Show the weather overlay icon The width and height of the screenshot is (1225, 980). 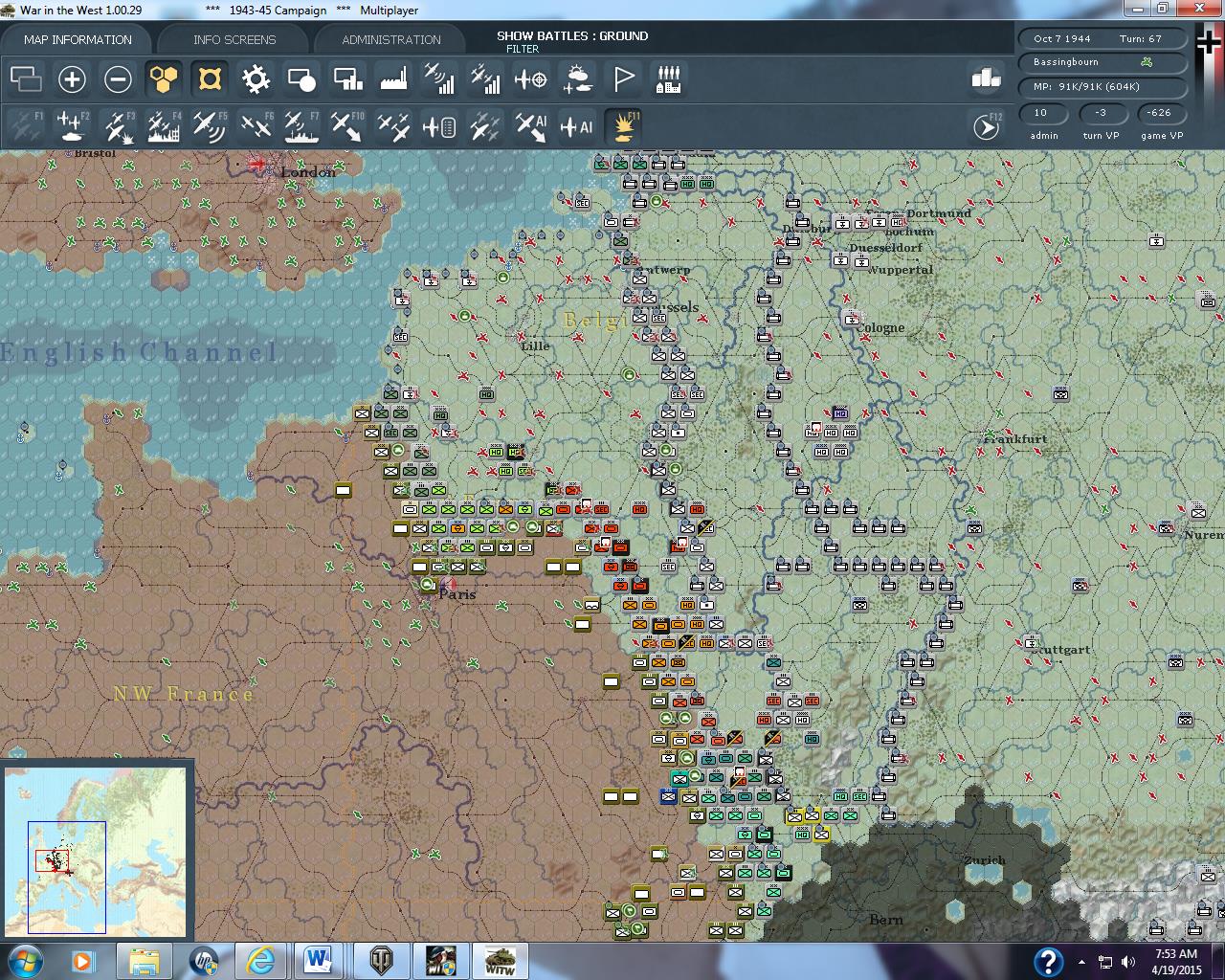point(577,79)
